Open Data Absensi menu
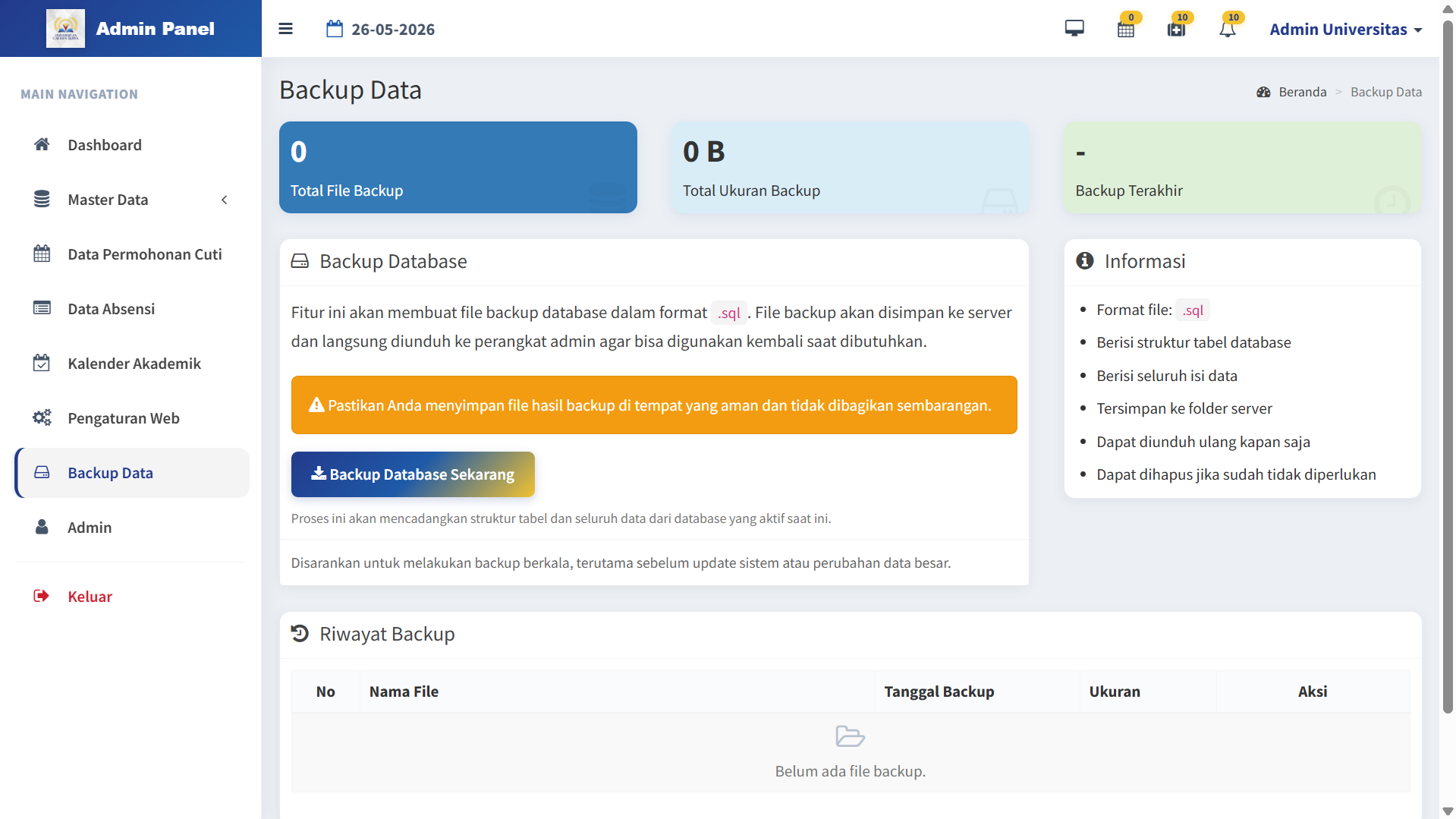The width and height of the screenshot is (1456, 819). (x=132, y=309)
